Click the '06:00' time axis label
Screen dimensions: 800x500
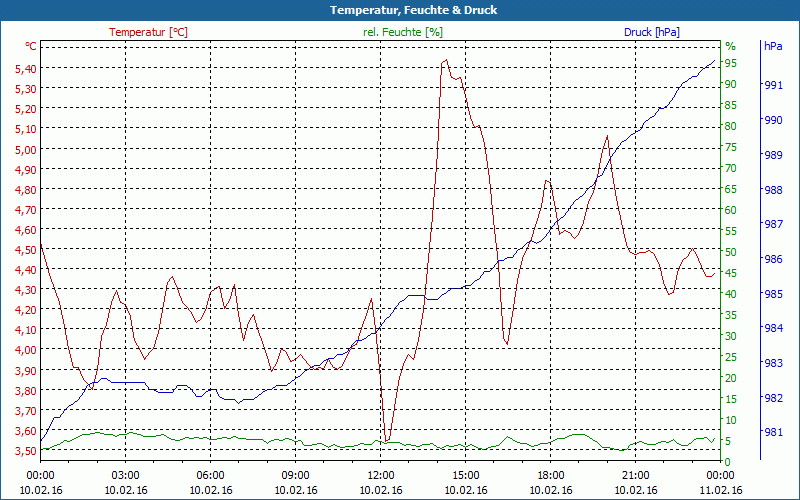[x=210, y=476]
